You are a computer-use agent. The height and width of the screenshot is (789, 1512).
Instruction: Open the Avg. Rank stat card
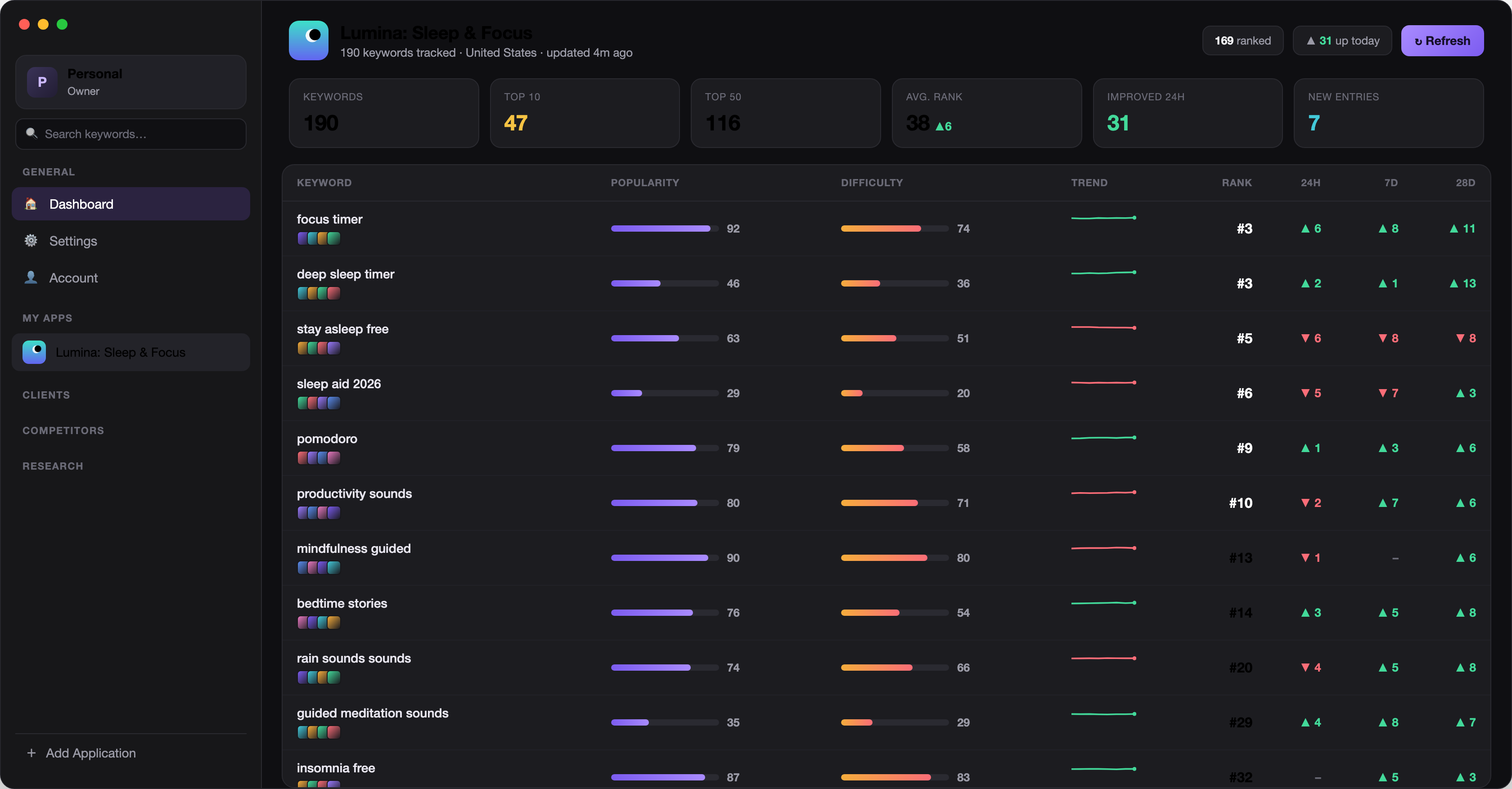[x=987, y=113]
